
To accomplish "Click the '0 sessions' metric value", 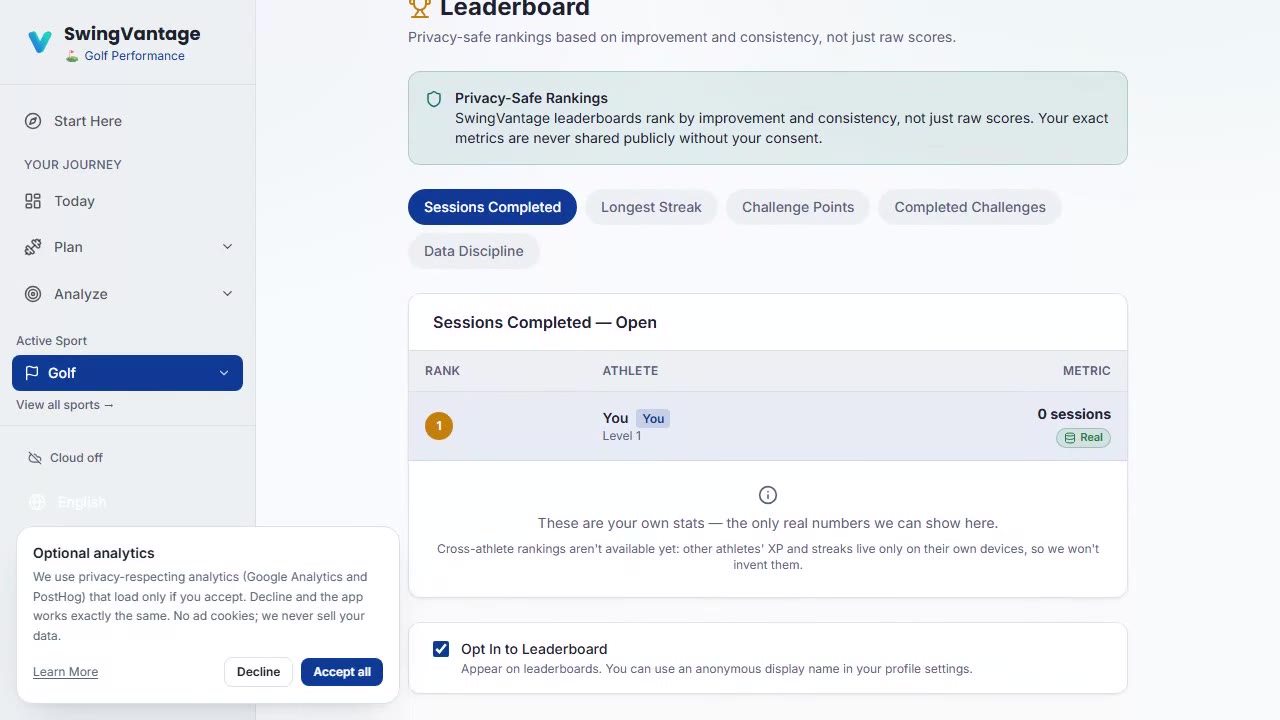I will coord(1074,414).
